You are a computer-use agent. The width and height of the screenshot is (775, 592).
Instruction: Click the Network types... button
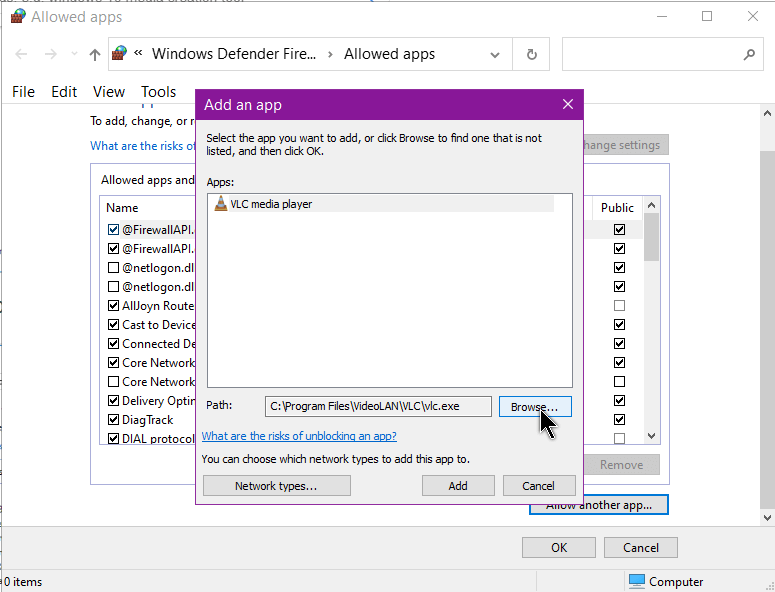[x=276, y=486]
